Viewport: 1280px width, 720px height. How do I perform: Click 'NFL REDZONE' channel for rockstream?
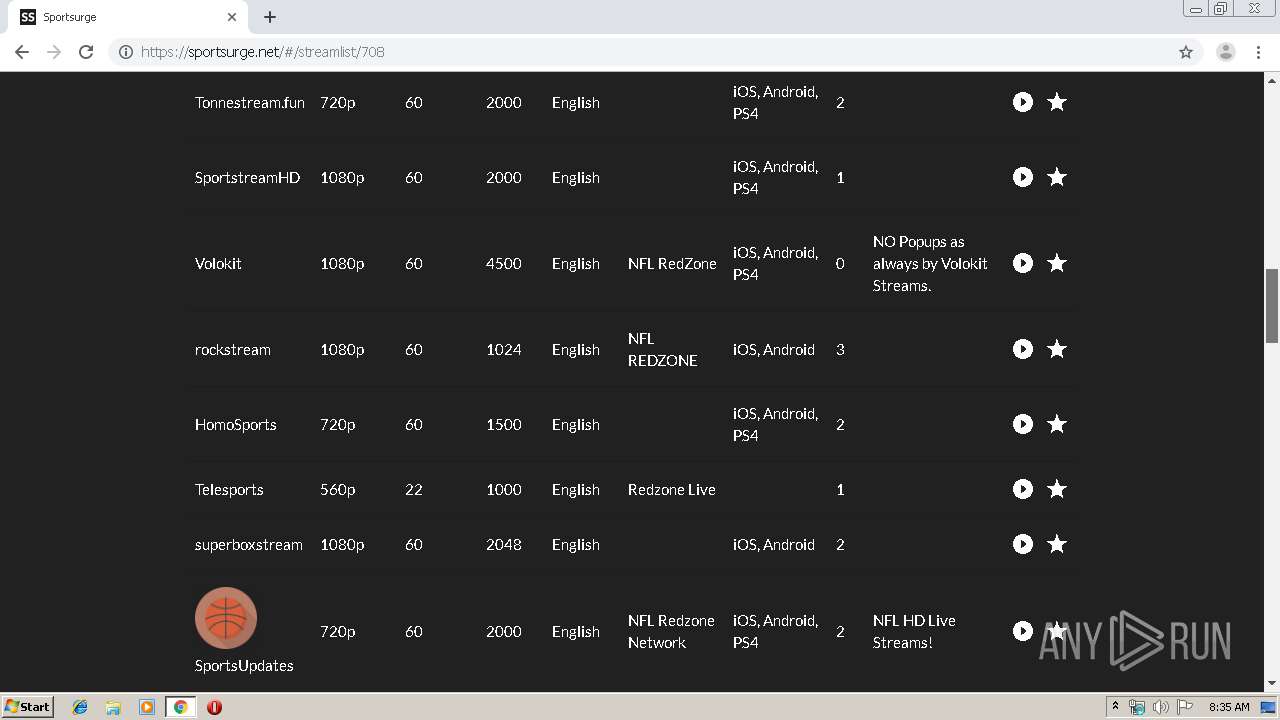coord(662,349)
